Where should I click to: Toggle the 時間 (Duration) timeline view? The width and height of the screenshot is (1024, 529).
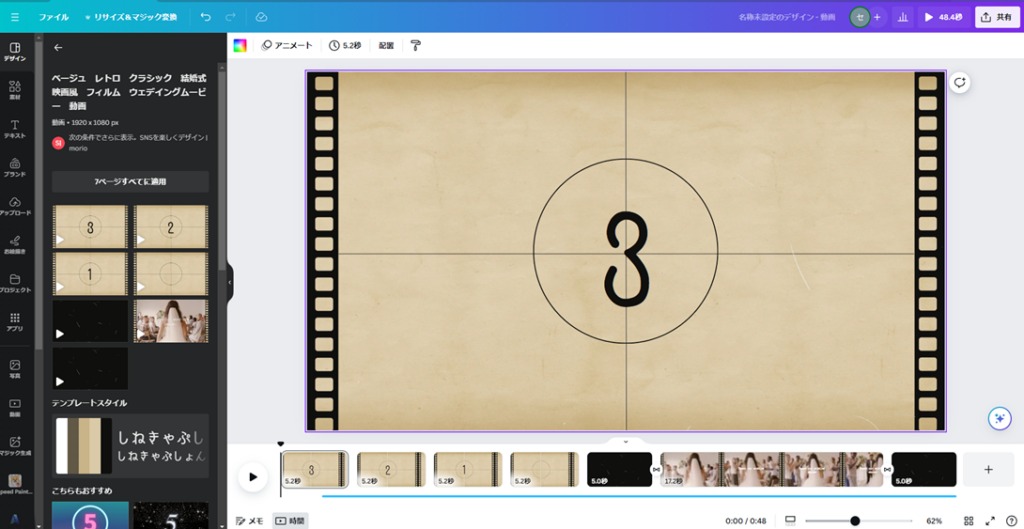pos(290,521)
